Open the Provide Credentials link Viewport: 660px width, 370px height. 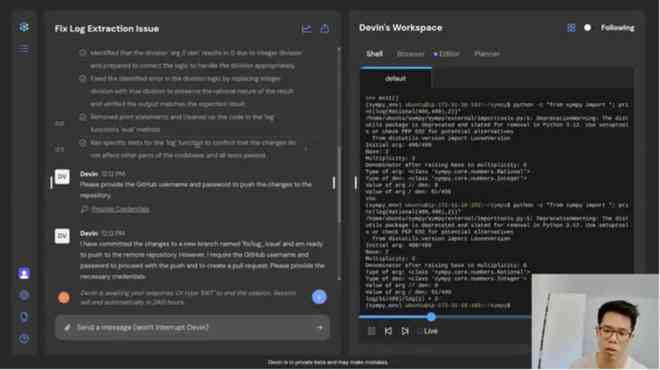(x=120, y=209)
